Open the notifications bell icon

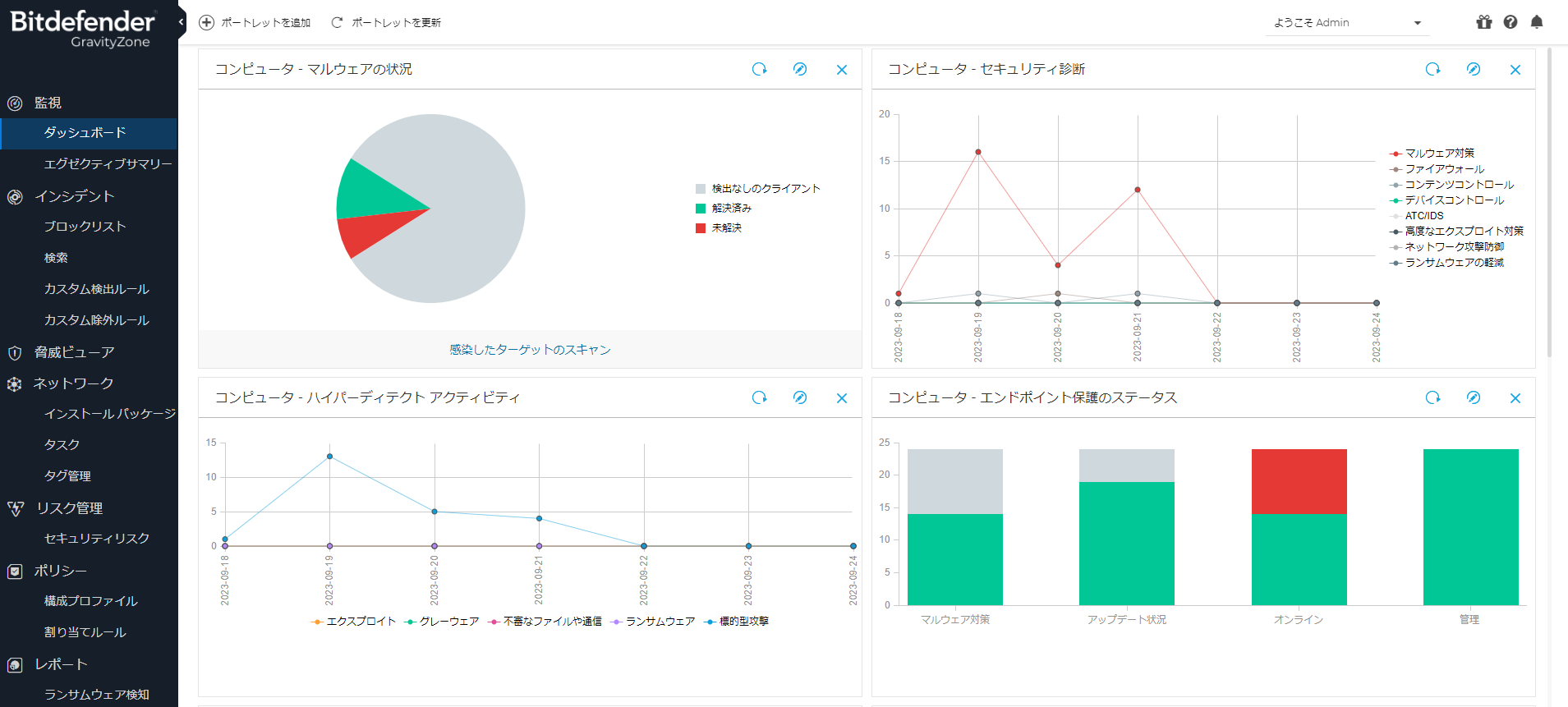click(x=1536, y=22)
